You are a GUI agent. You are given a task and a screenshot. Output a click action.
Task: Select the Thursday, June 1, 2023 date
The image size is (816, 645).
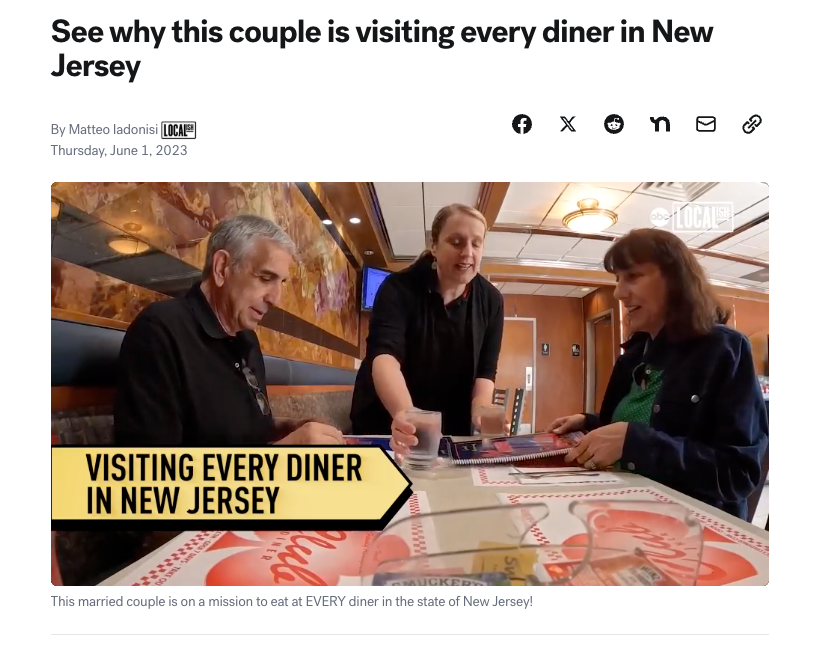[119, 150]
